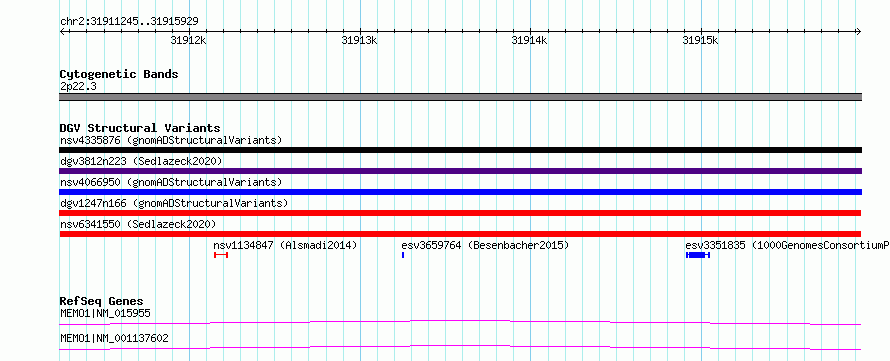Click the 31913k ruler tick label
Image resolution: width=890 pixels, height=361 pixels.
[359, 41]
